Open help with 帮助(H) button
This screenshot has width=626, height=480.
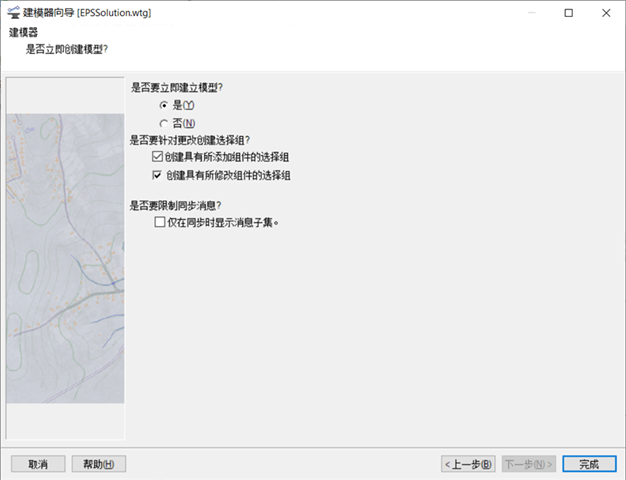99,464
